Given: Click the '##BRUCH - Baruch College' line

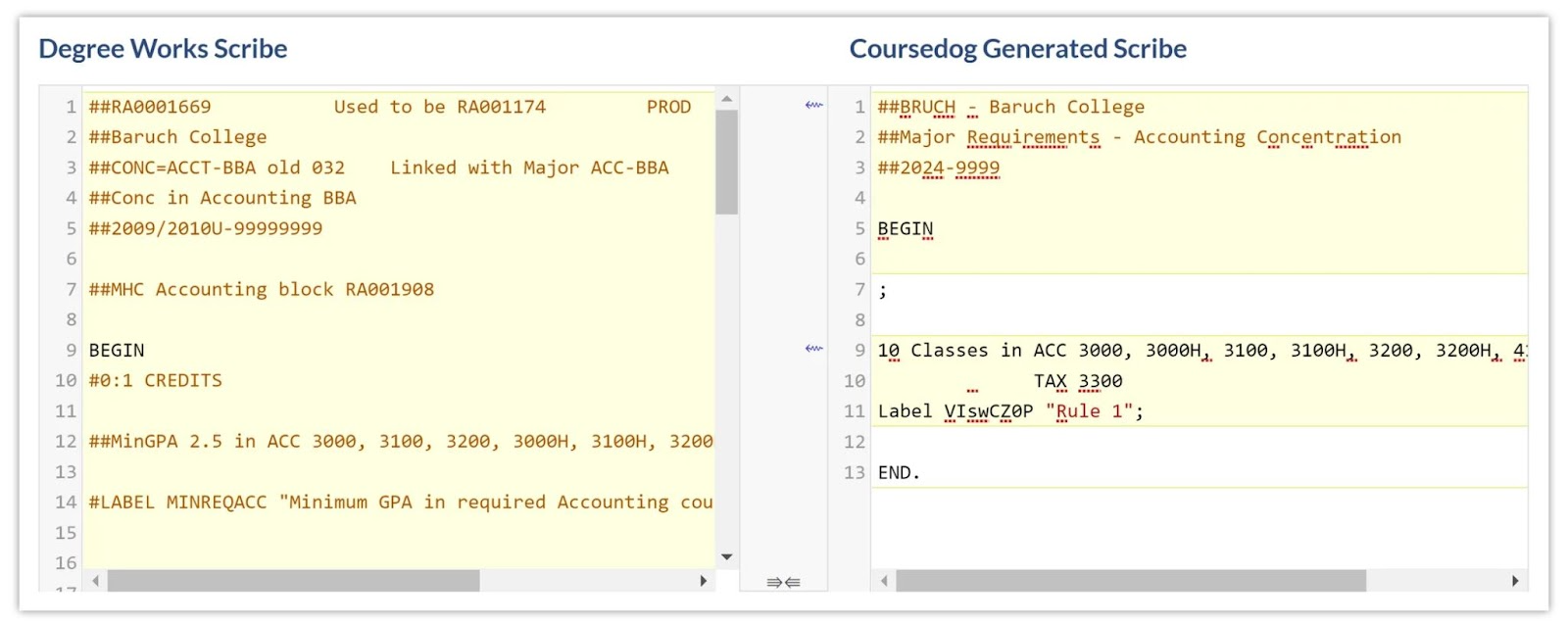Looking at the screenshot, I should (x=1011, y=107).
